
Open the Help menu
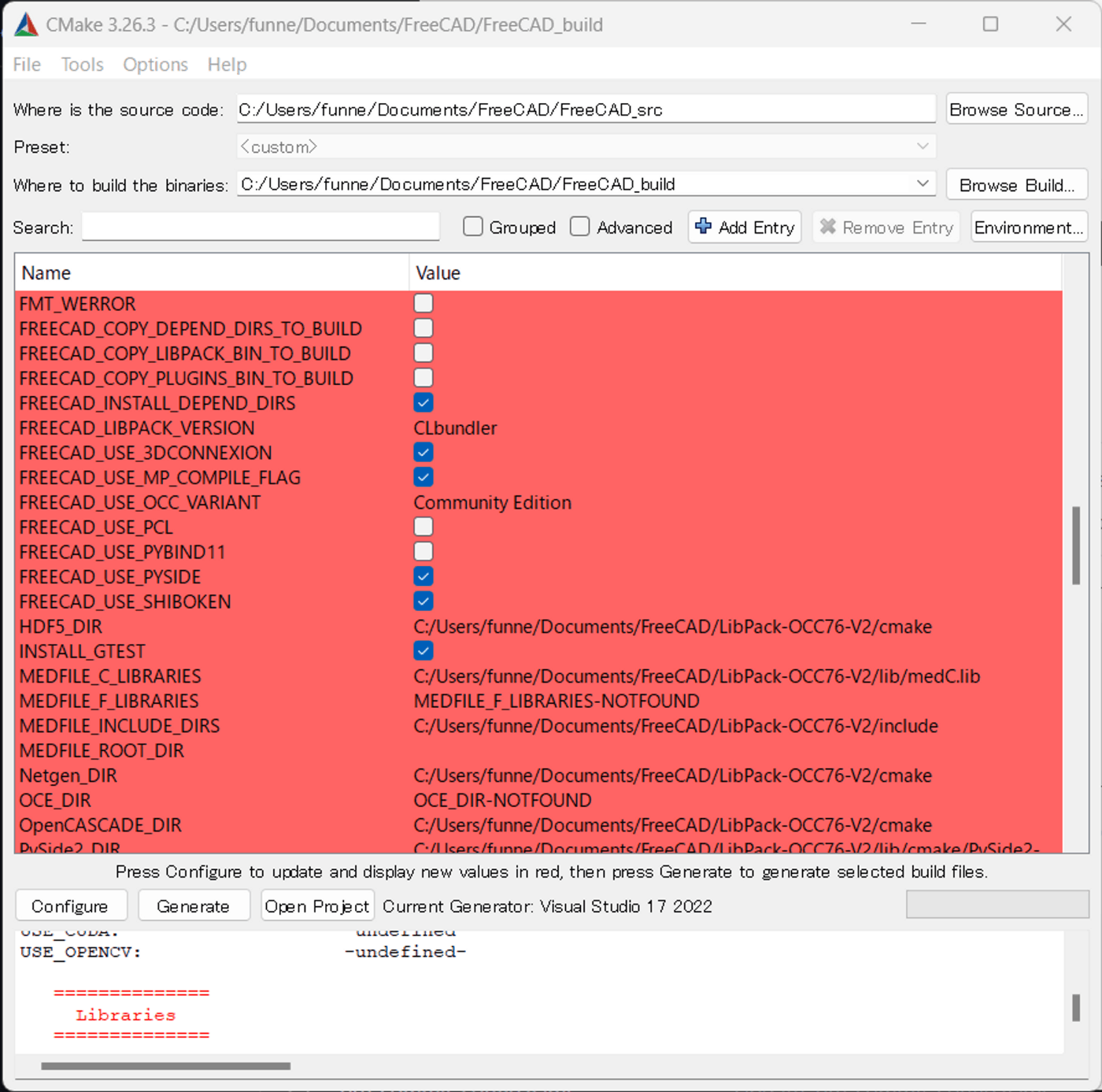point(227,65)
